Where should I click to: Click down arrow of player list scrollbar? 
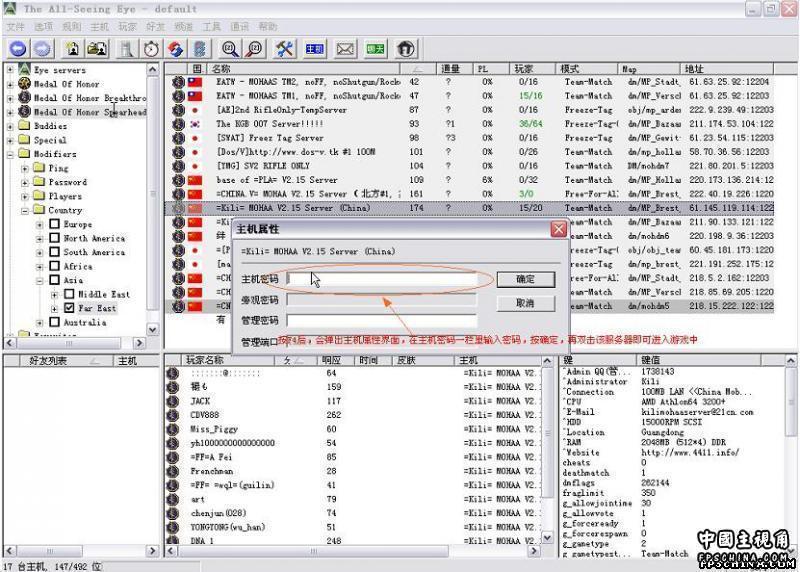pyautogui.click(x=547, y=537)
